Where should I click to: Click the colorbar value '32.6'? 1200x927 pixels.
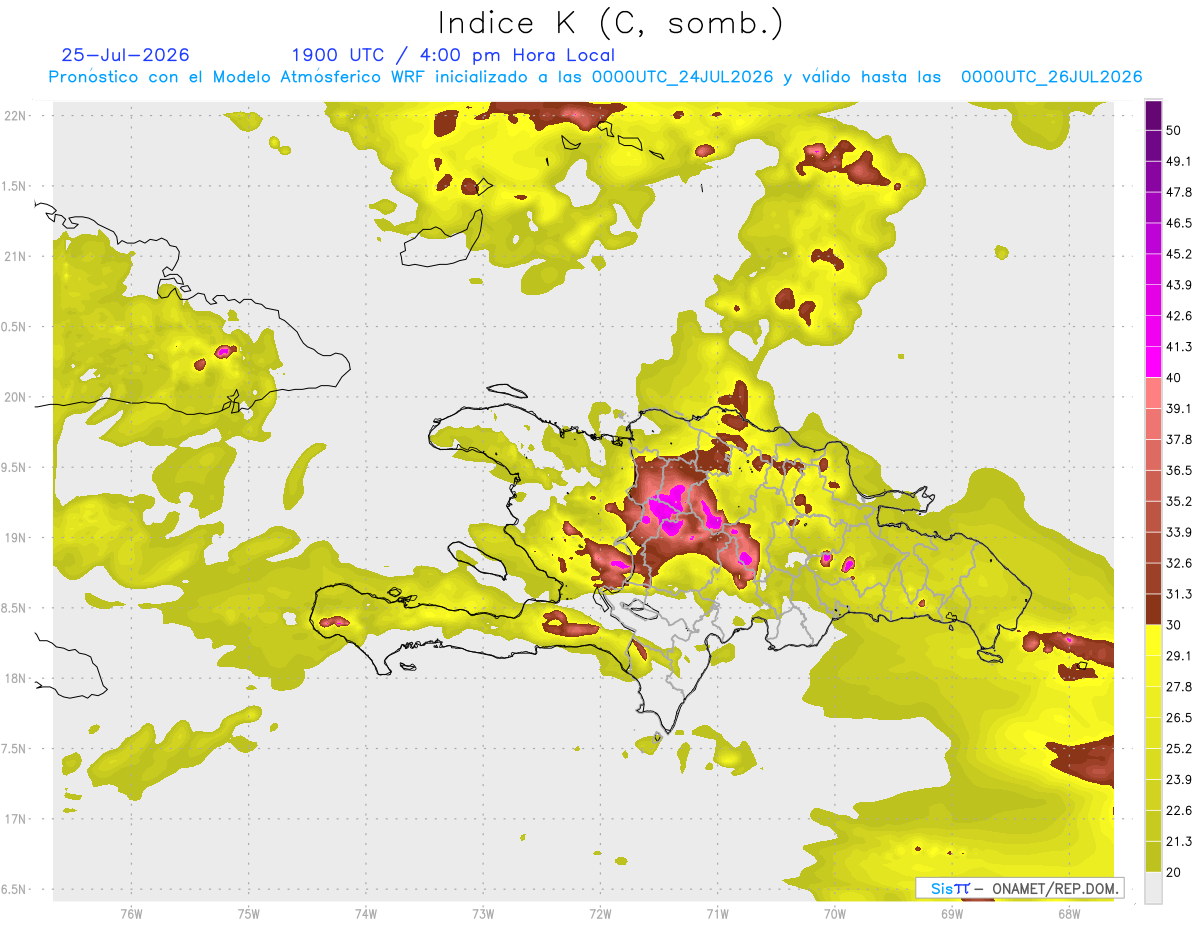1179,563
